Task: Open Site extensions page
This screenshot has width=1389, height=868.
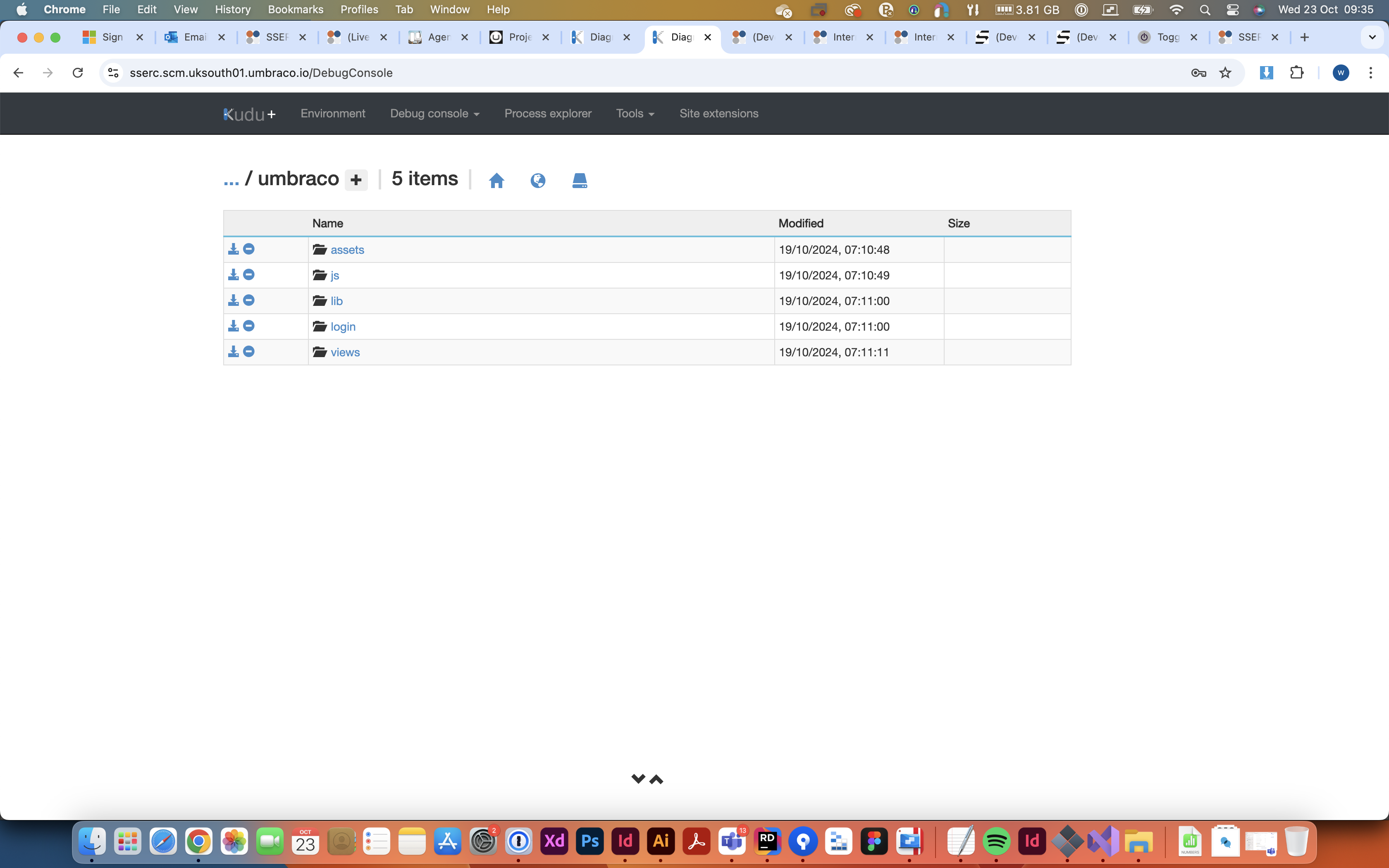Action: click(718, 113)
